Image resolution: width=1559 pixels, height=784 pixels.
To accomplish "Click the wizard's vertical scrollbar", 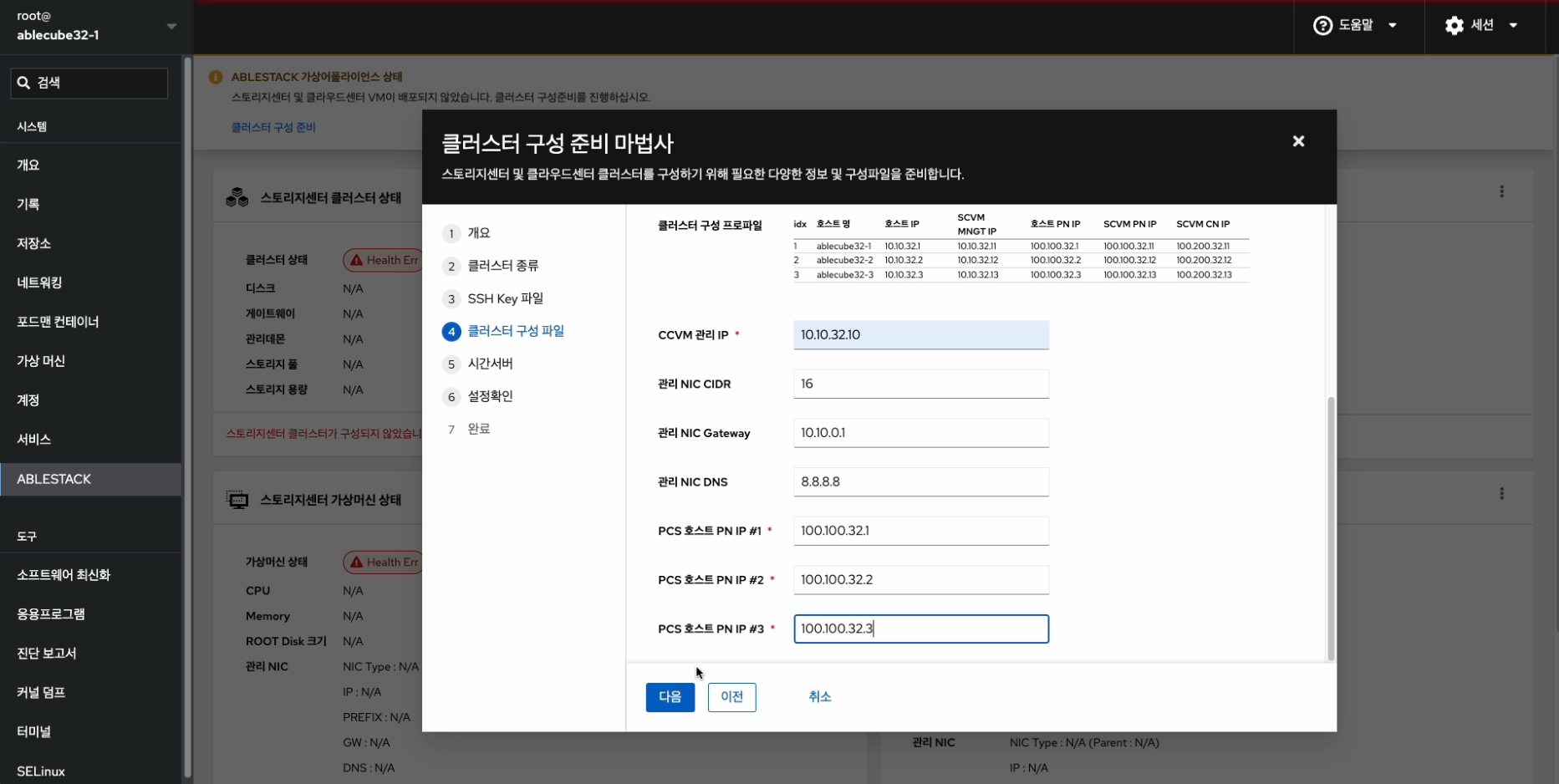I will [1330, 527].
